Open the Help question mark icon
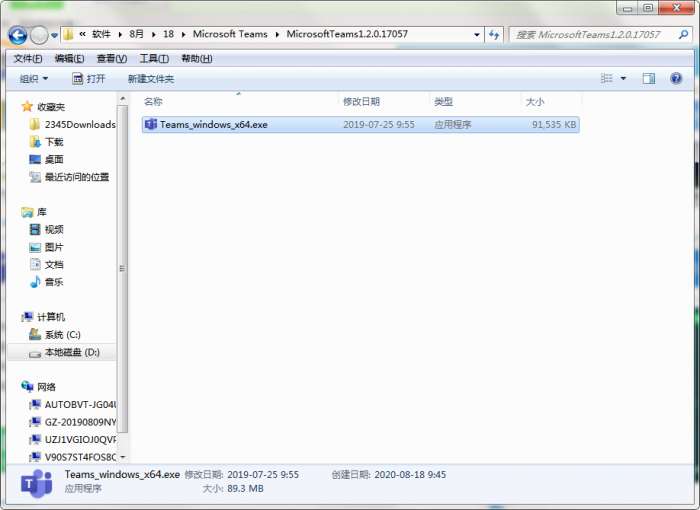Screen dimensions: 700x510 [x=676, y=79]
